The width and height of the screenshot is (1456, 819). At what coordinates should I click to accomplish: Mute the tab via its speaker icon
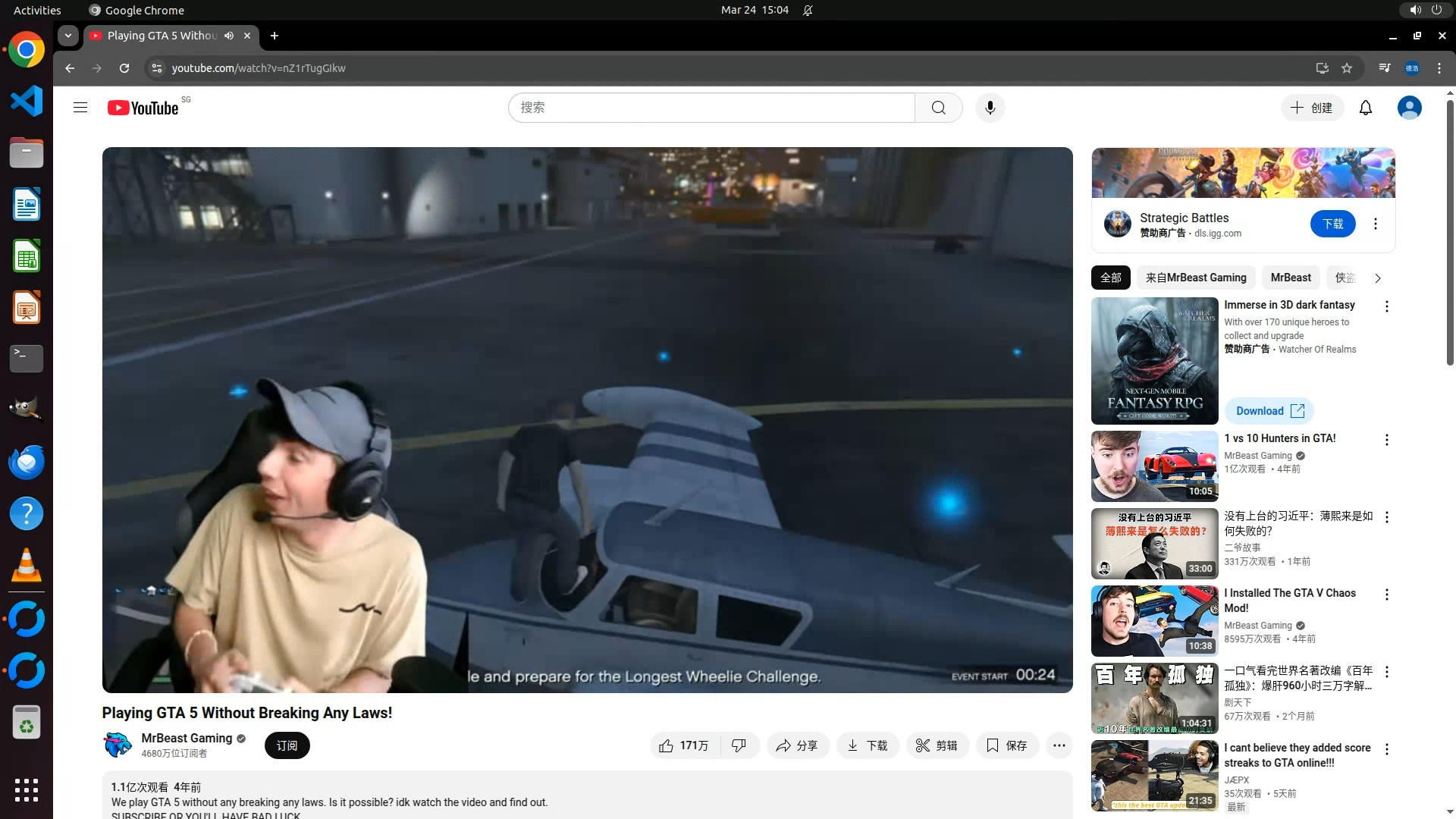[229, 36]
